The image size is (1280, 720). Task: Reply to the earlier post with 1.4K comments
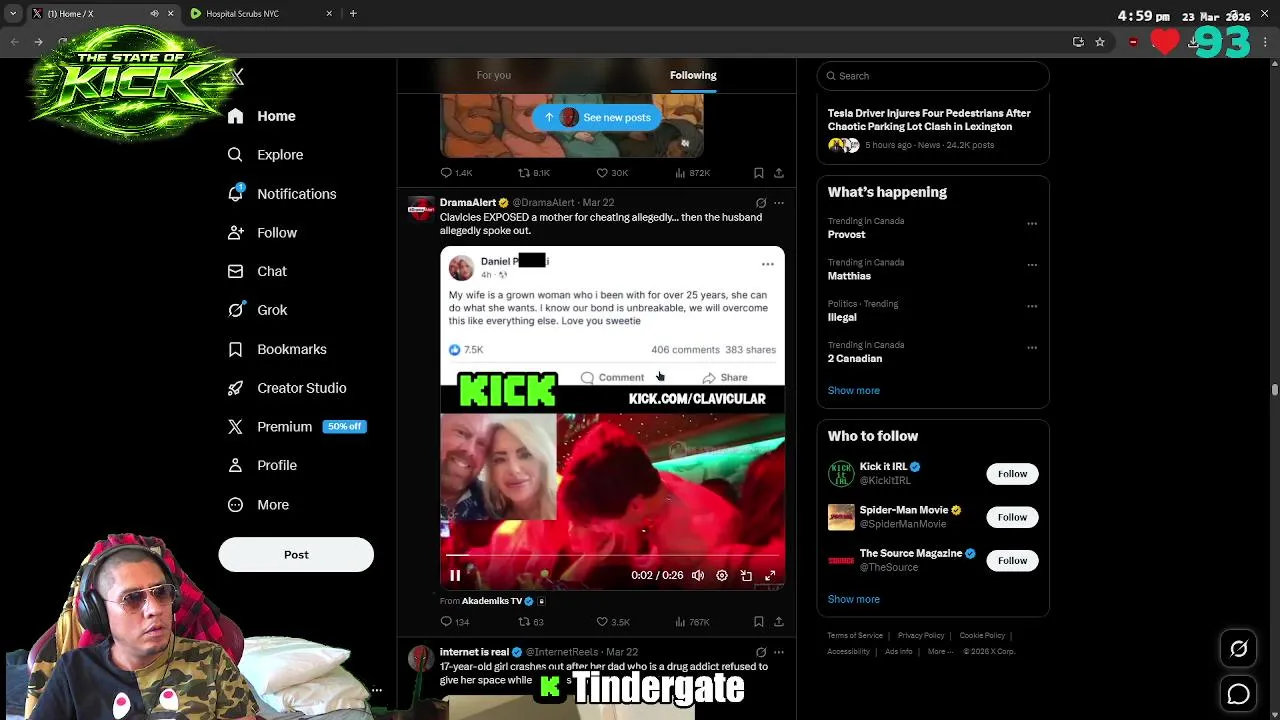coord(456,173)
